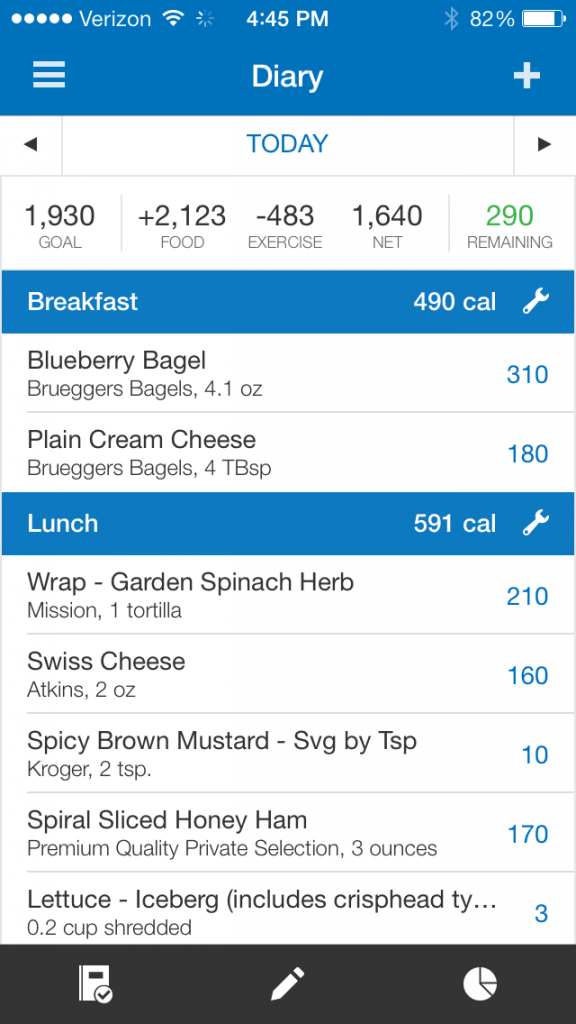
Task: Tap the plus icon to add food
Action: click(x=527, y=76)
